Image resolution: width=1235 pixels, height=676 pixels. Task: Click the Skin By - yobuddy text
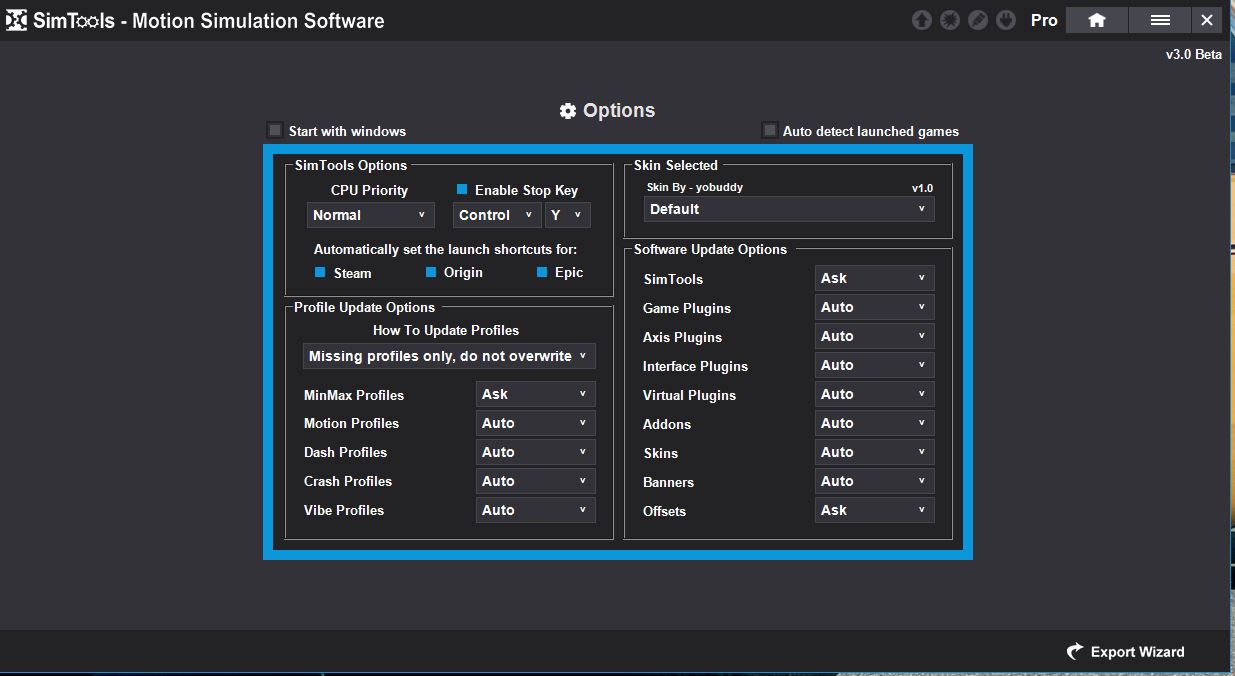tap(695, 187)
